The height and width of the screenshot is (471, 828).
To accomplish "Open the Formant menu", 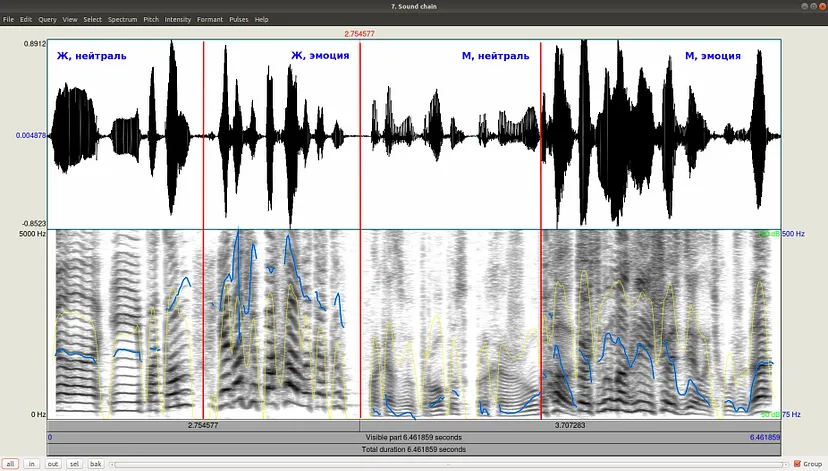I will [x=210, y=20].
